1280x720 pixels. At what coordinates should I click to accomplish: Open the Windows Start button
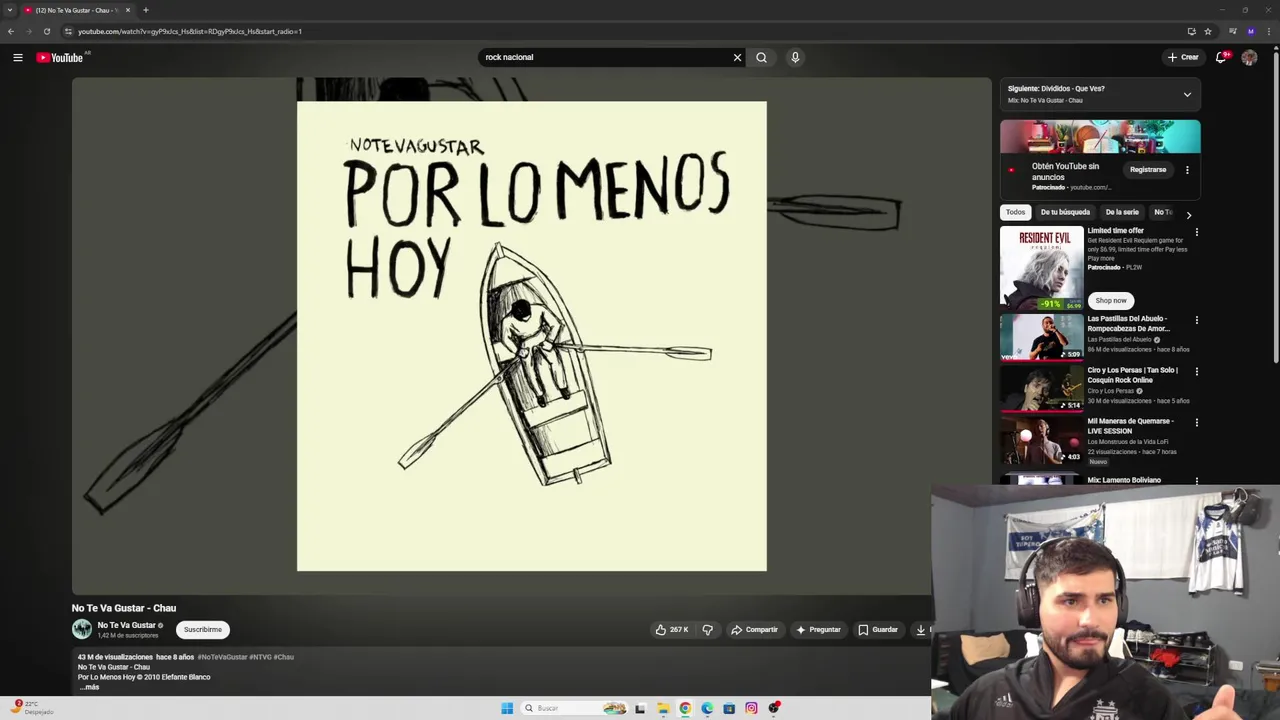pos(507,708)
